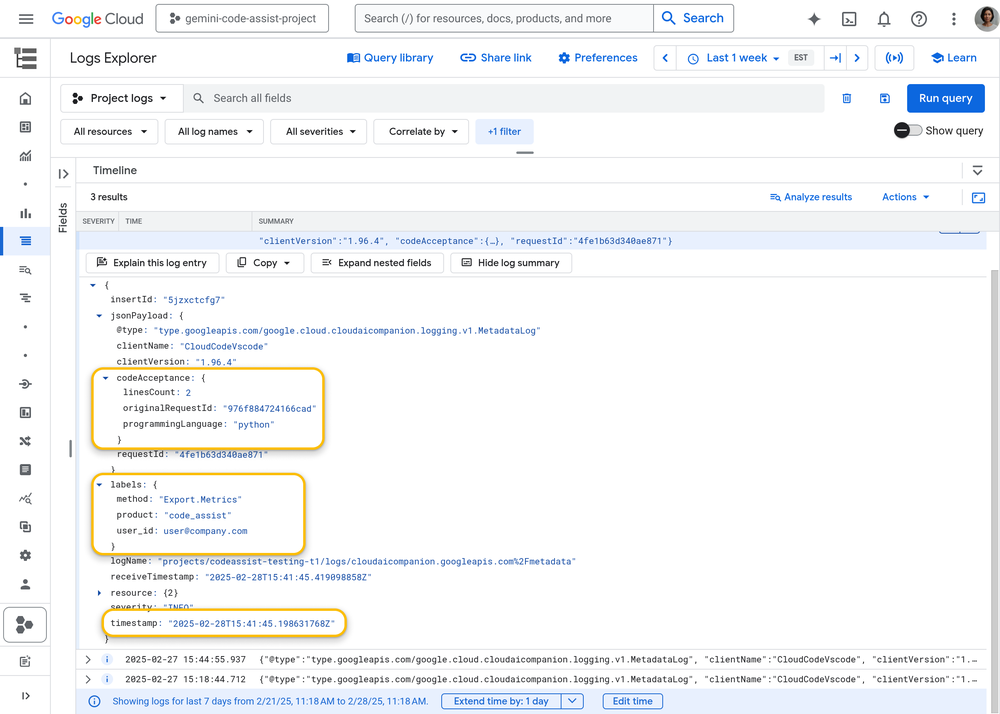Open Preferences
The image size is (1000, 714).
[598, 58]
